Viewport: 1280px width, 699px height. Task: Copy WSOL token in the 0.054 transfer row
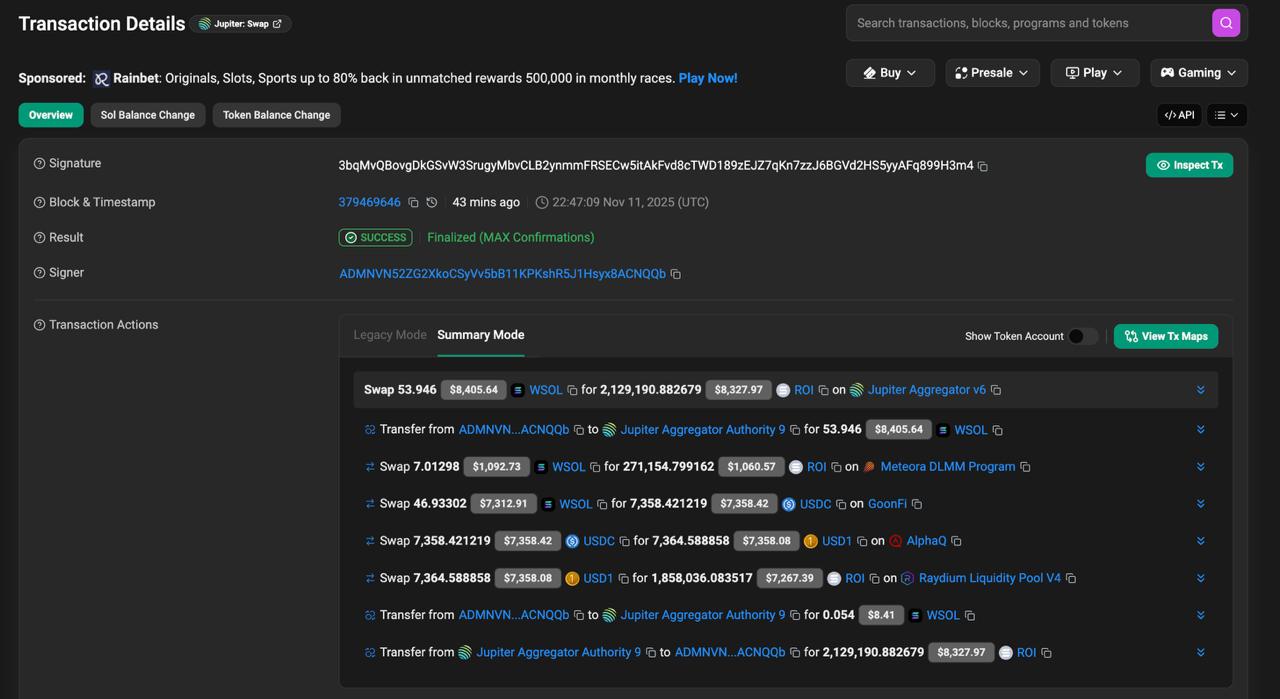[x=970, y=616]
